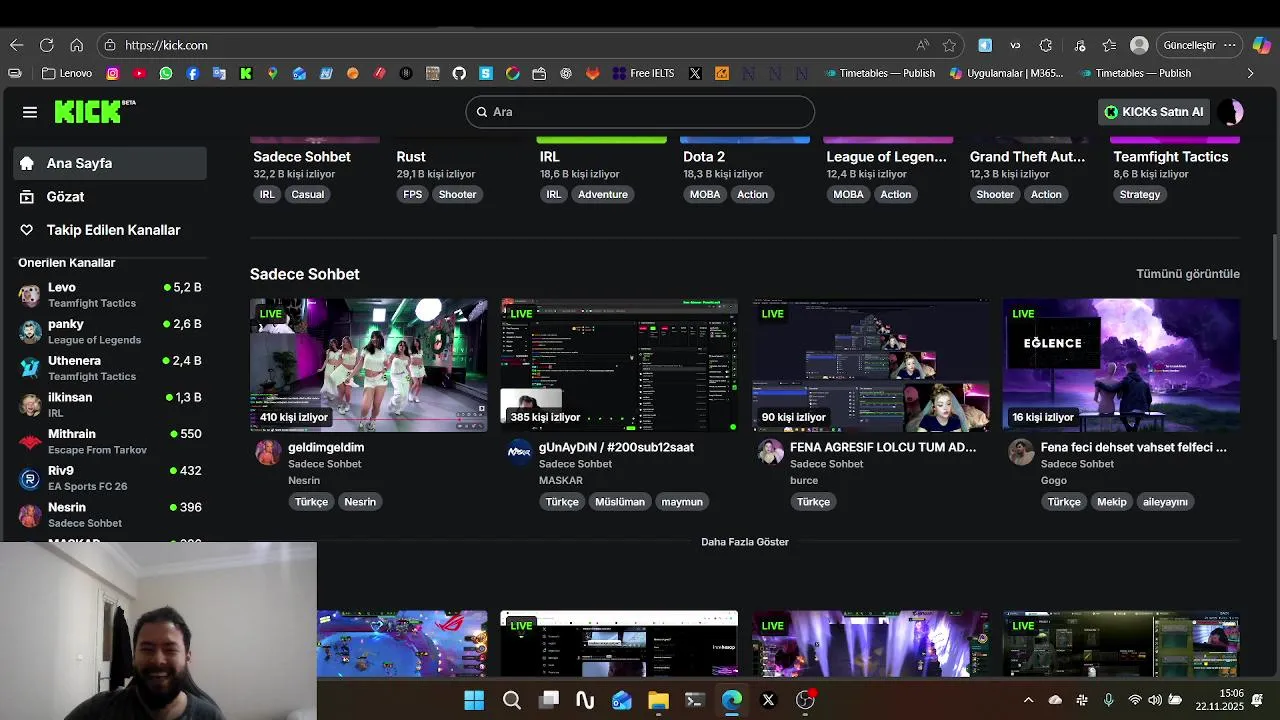Screen dimensions: 1280x720
Task: Open File Explorer from the taskbar
Action: click(x=658, y=700)
